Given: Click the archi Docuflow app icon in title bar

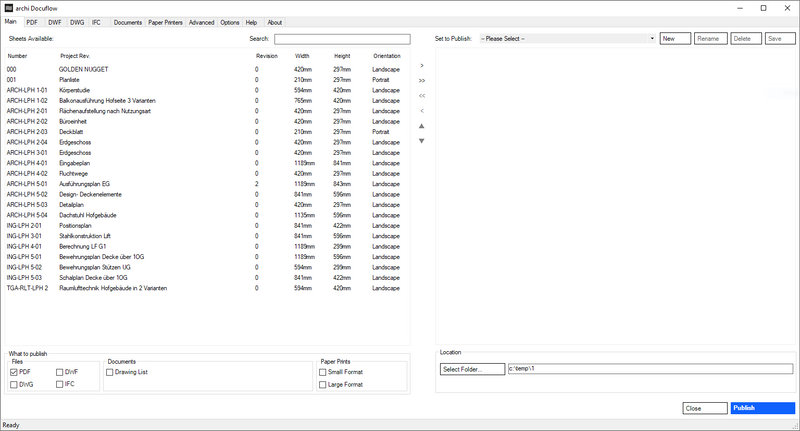Looking at the screenshot, I should [x=8, y=7].
